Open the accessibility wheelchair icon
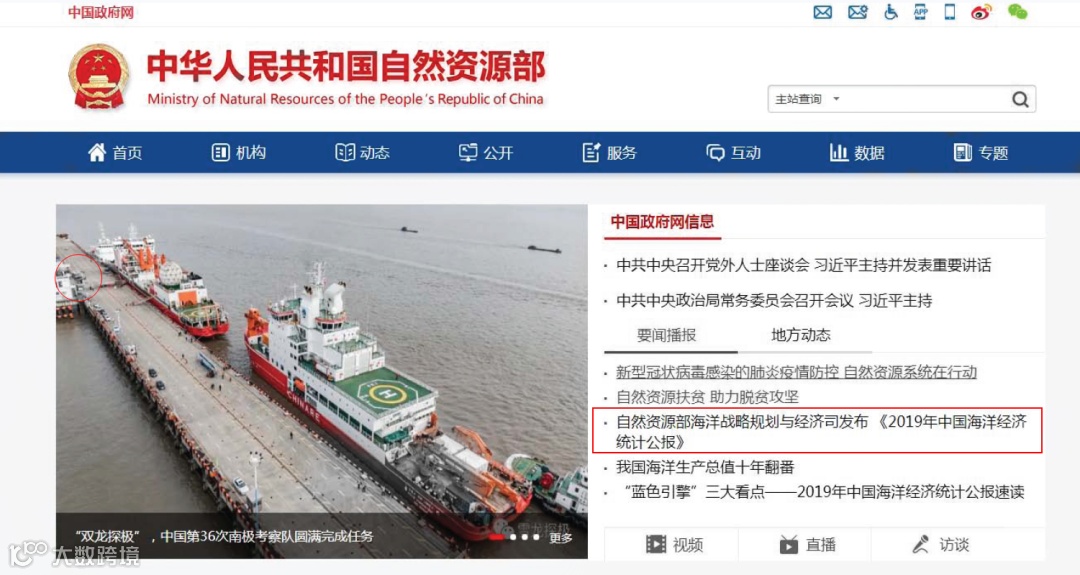The width and height of the screenshot is (1080, 575). click(x=891, y=12)
